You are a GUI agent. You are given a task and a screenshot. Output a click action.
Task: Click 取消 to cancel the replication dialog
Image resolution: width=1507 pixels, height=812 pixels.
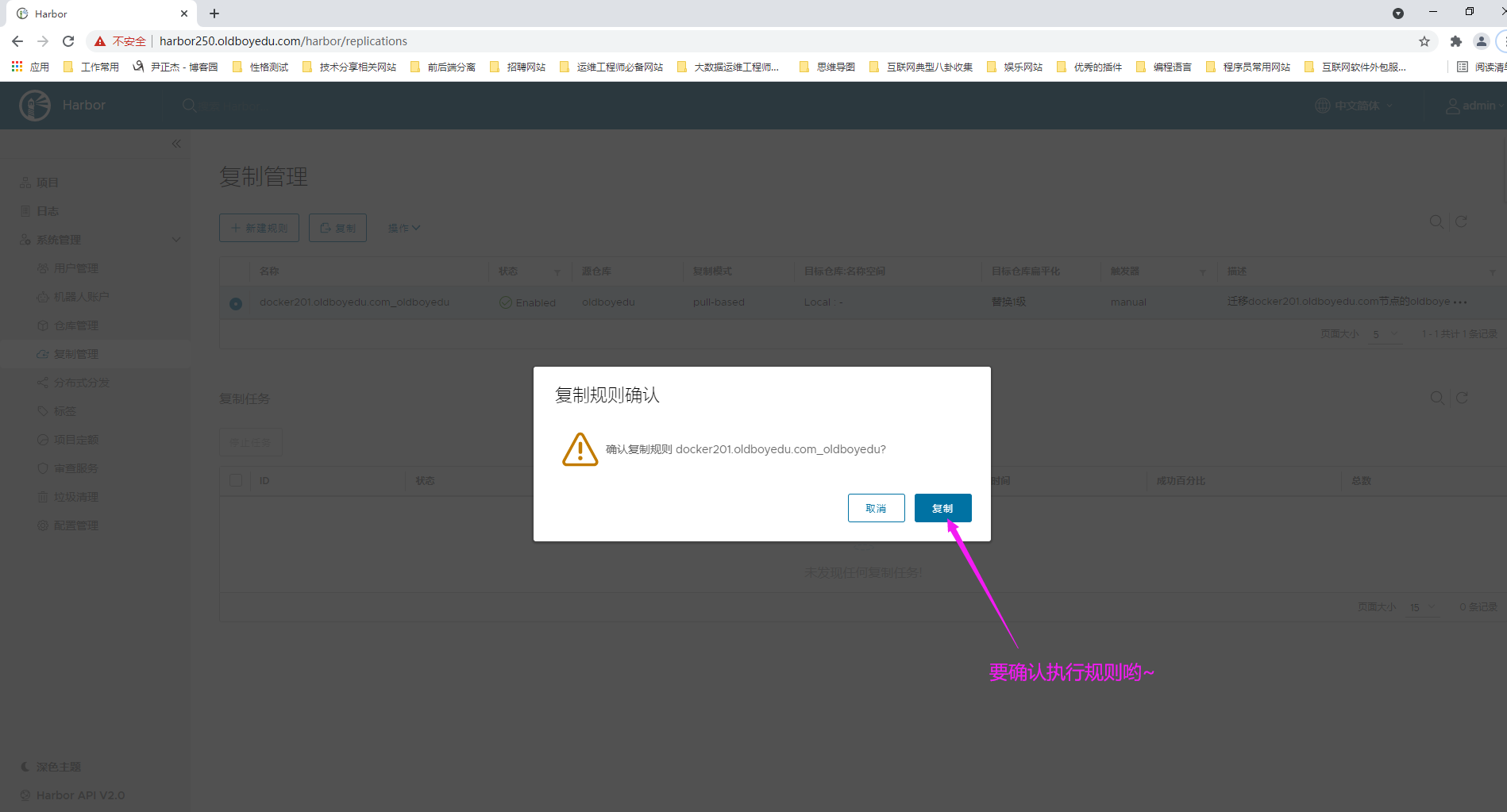pyautogui.click(x=876, y=508)
